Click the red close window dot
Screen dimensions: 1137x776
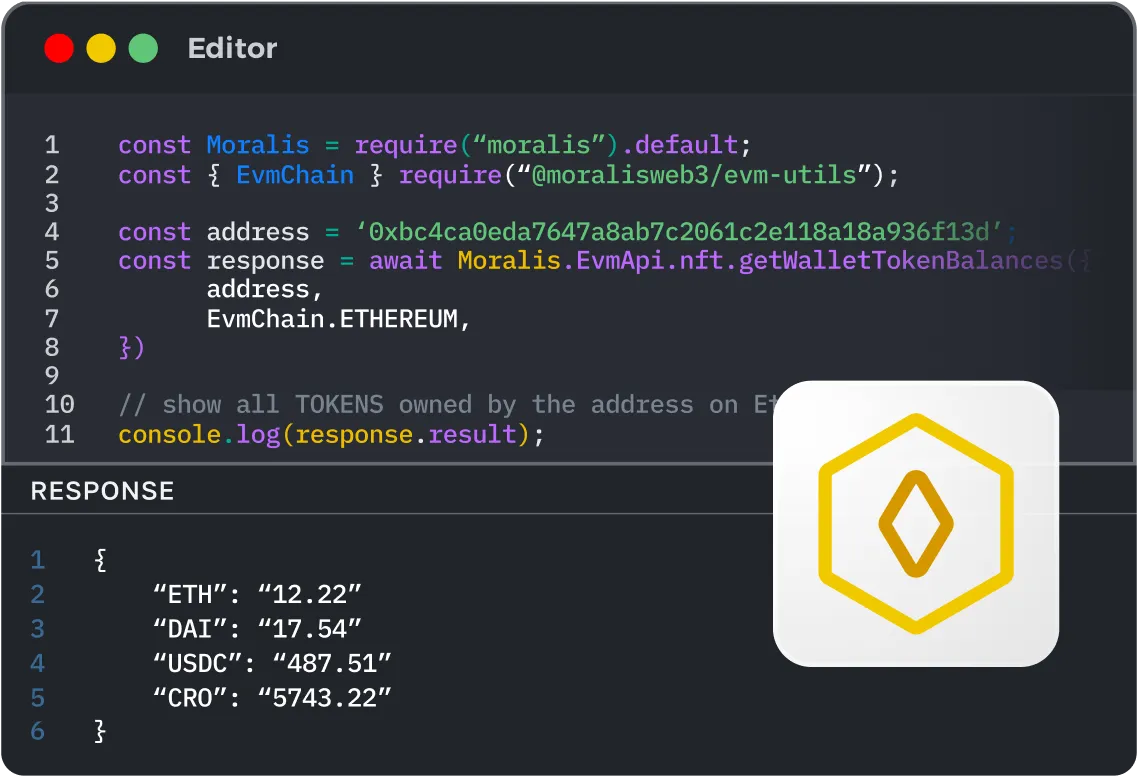59,49
